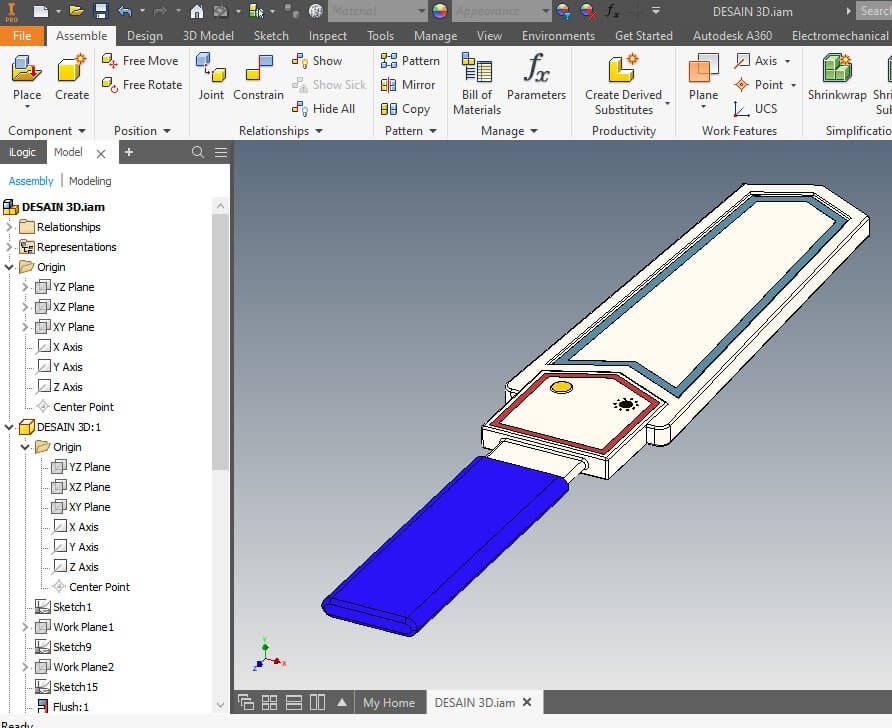Click the Place component icon
The height and width of the screenshot is (728, 892).
pyautogui.click(x=26, y=68)
